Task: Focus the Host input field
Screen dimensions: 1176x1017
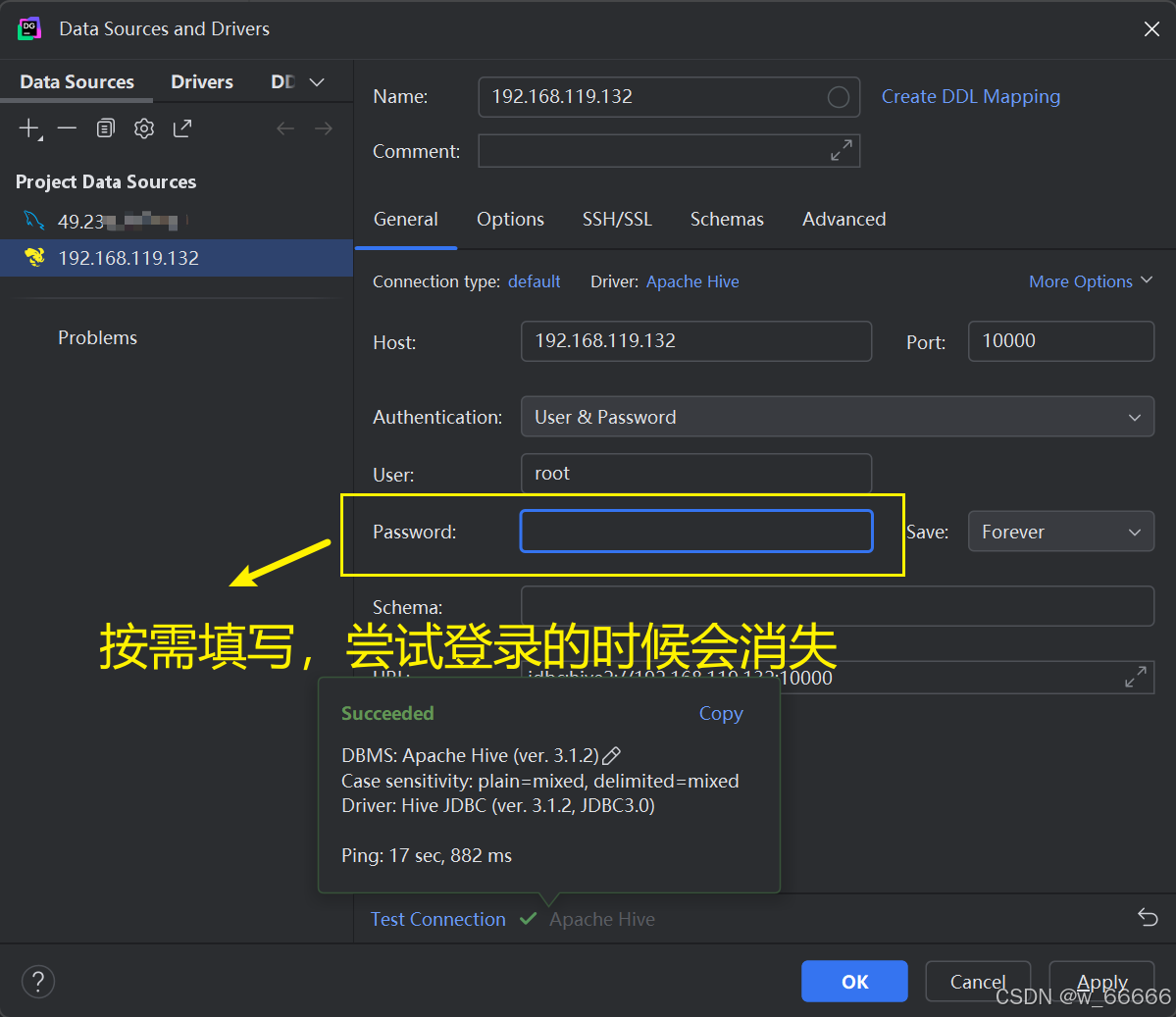Action: click(696, 341)
